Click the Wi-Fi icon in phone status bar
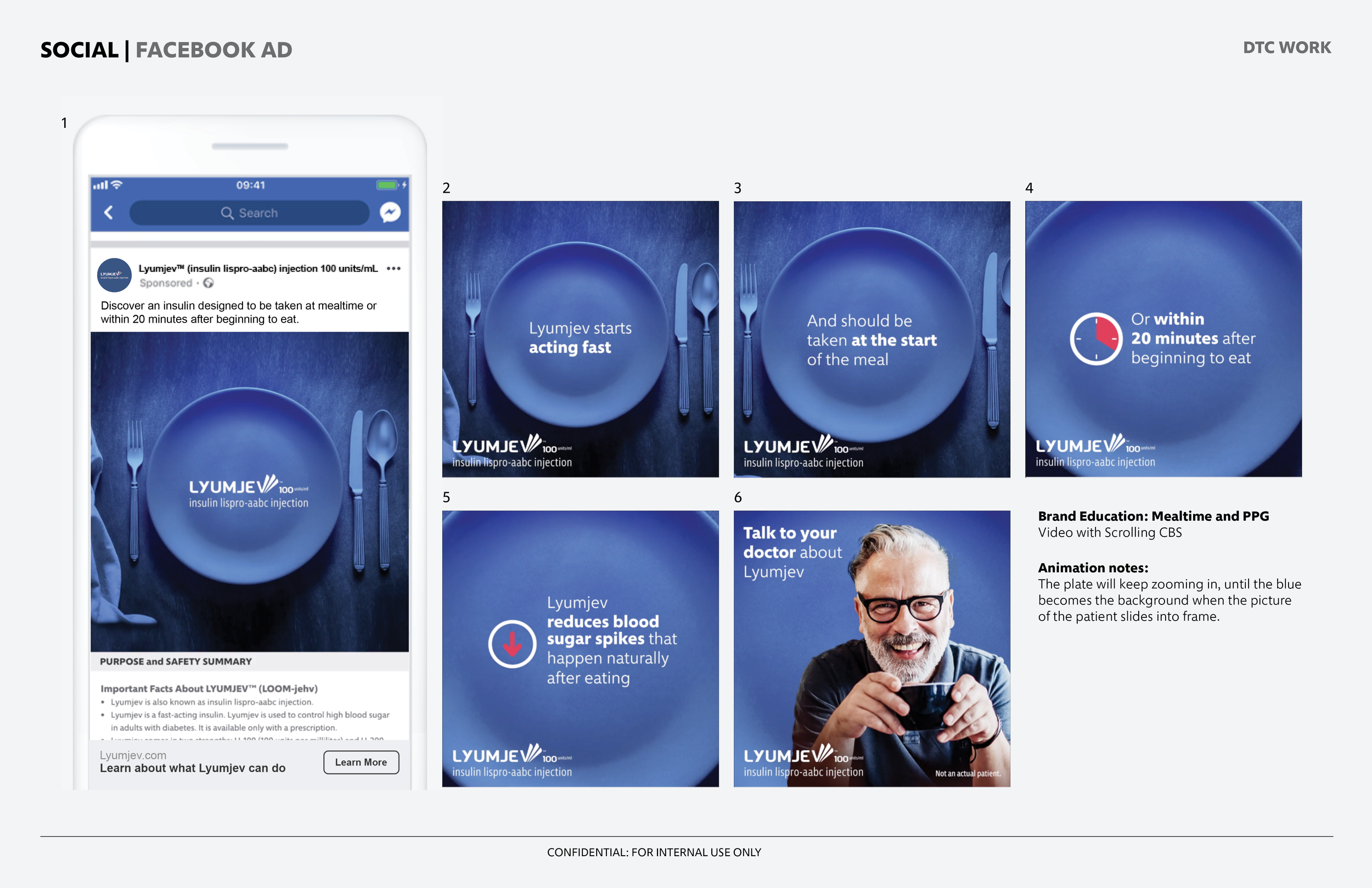 pyautogui.click(x=117, y=184)
